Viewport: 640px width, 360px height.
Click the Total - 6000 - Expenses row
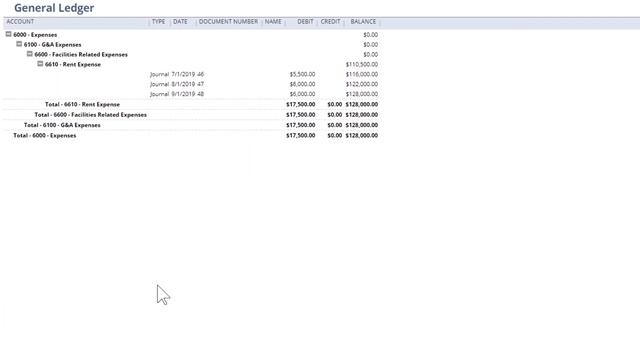(x=191, y=135)
